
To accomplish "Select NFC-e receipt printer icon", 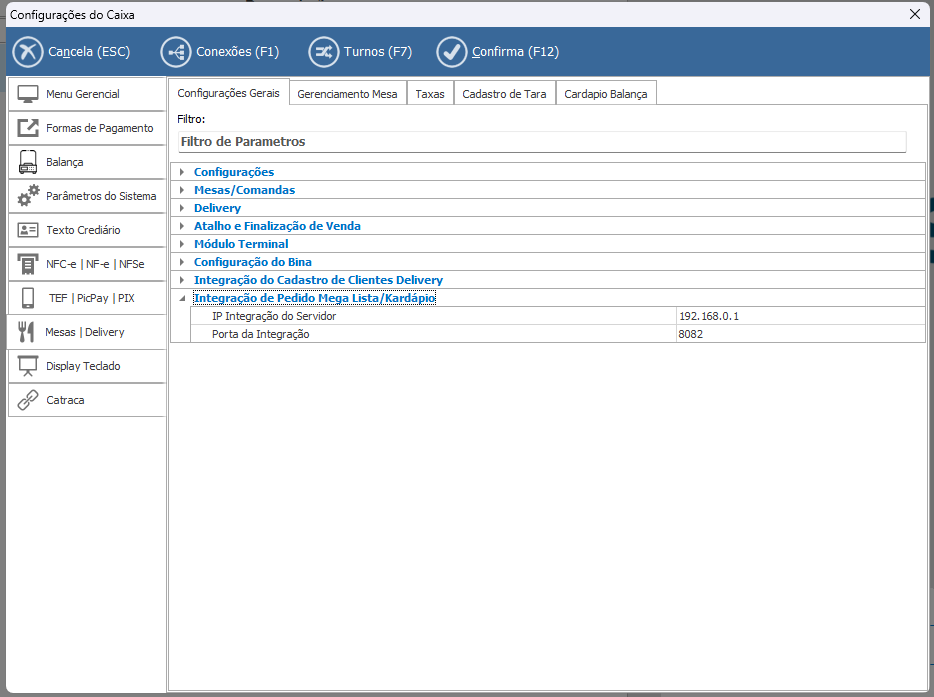I will (x=28, y=264).
